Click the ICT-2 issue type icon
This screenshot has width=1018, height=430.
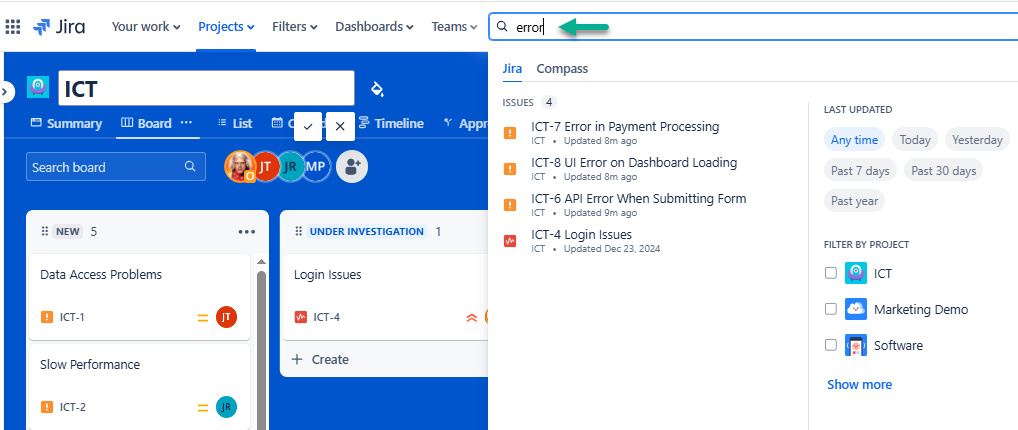(47, 407)
